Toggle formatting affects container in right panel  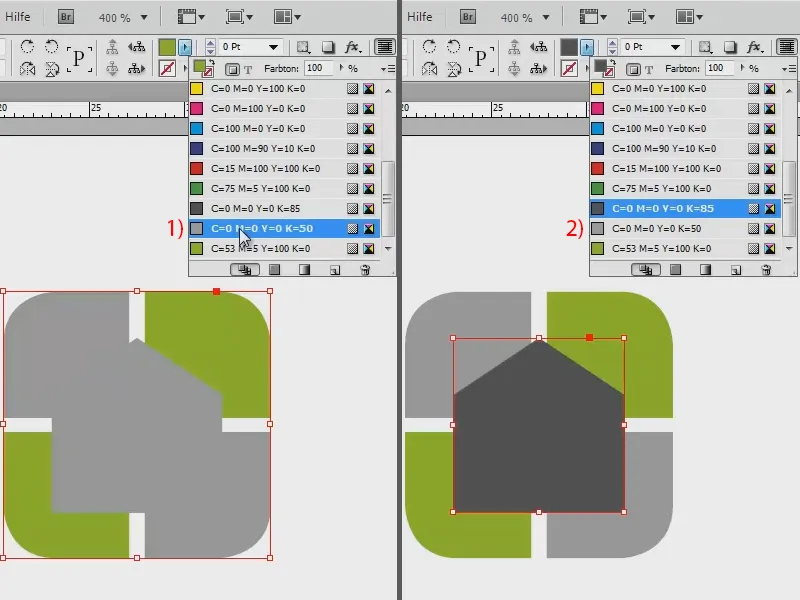(x=633, y=69)
